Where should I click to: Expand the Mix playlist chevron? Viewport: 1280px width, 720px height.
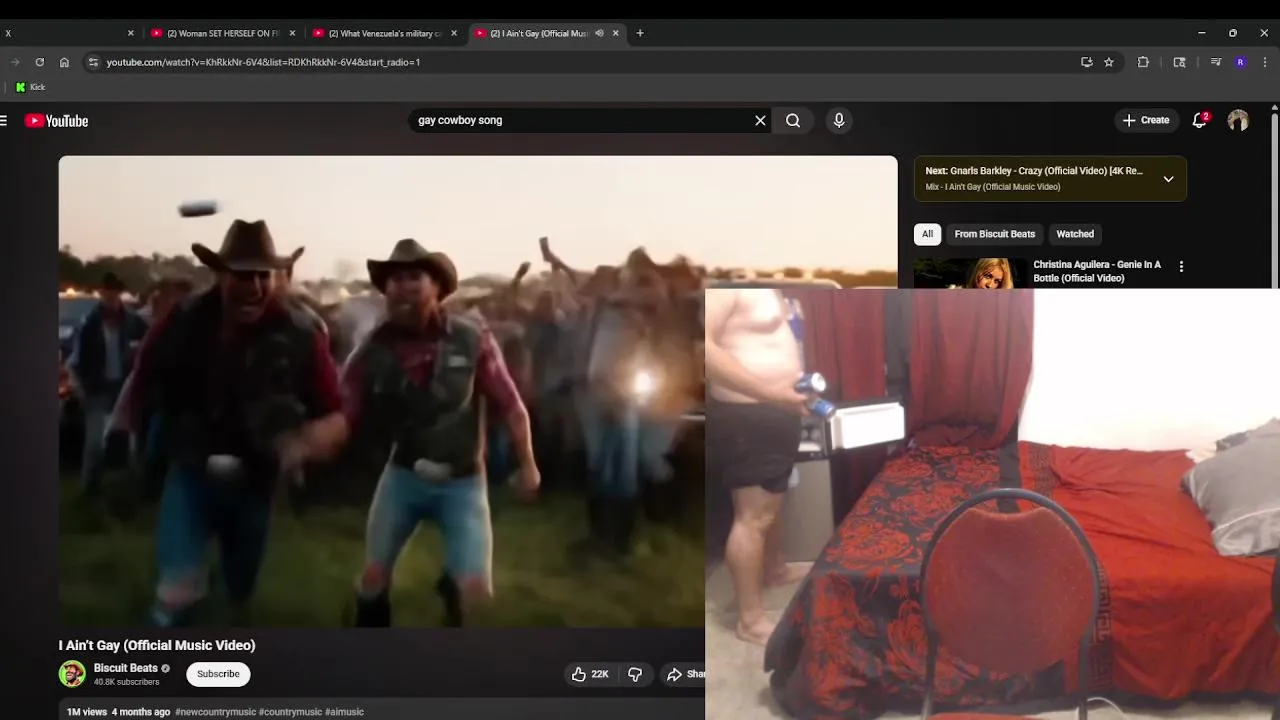point(1168,179)
